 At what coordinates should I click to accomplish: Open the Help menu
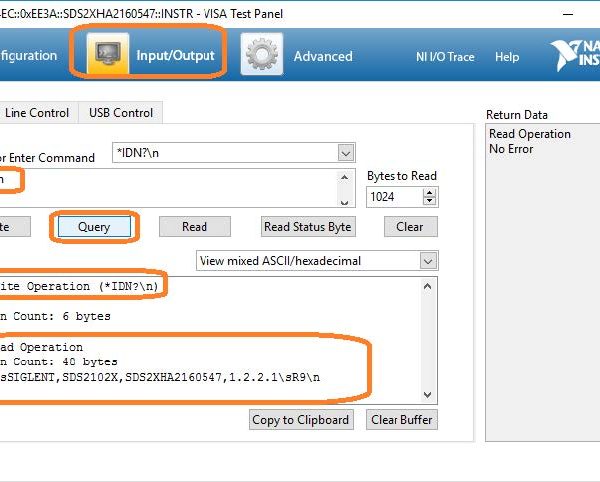click(x=507, y=57)
